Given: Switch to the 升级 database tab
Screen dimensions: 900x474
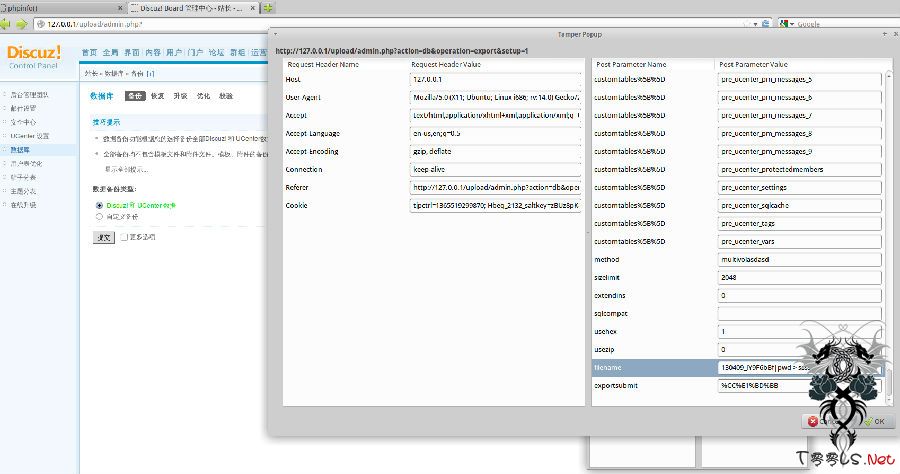Looking at the screenshot, I should [181, 96].
